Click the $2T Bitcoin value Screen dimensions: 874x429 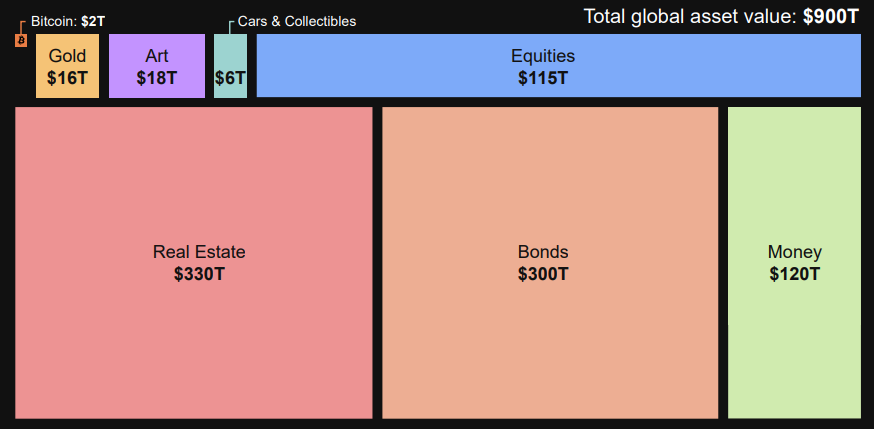tap(93, 20)
